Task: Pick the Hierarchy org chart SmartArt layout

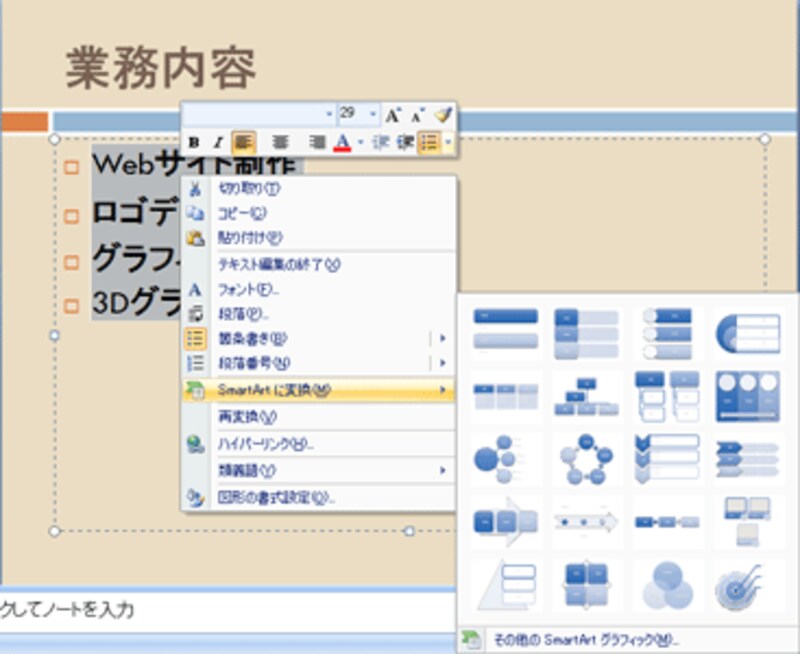Action: [x=586, y=396]
